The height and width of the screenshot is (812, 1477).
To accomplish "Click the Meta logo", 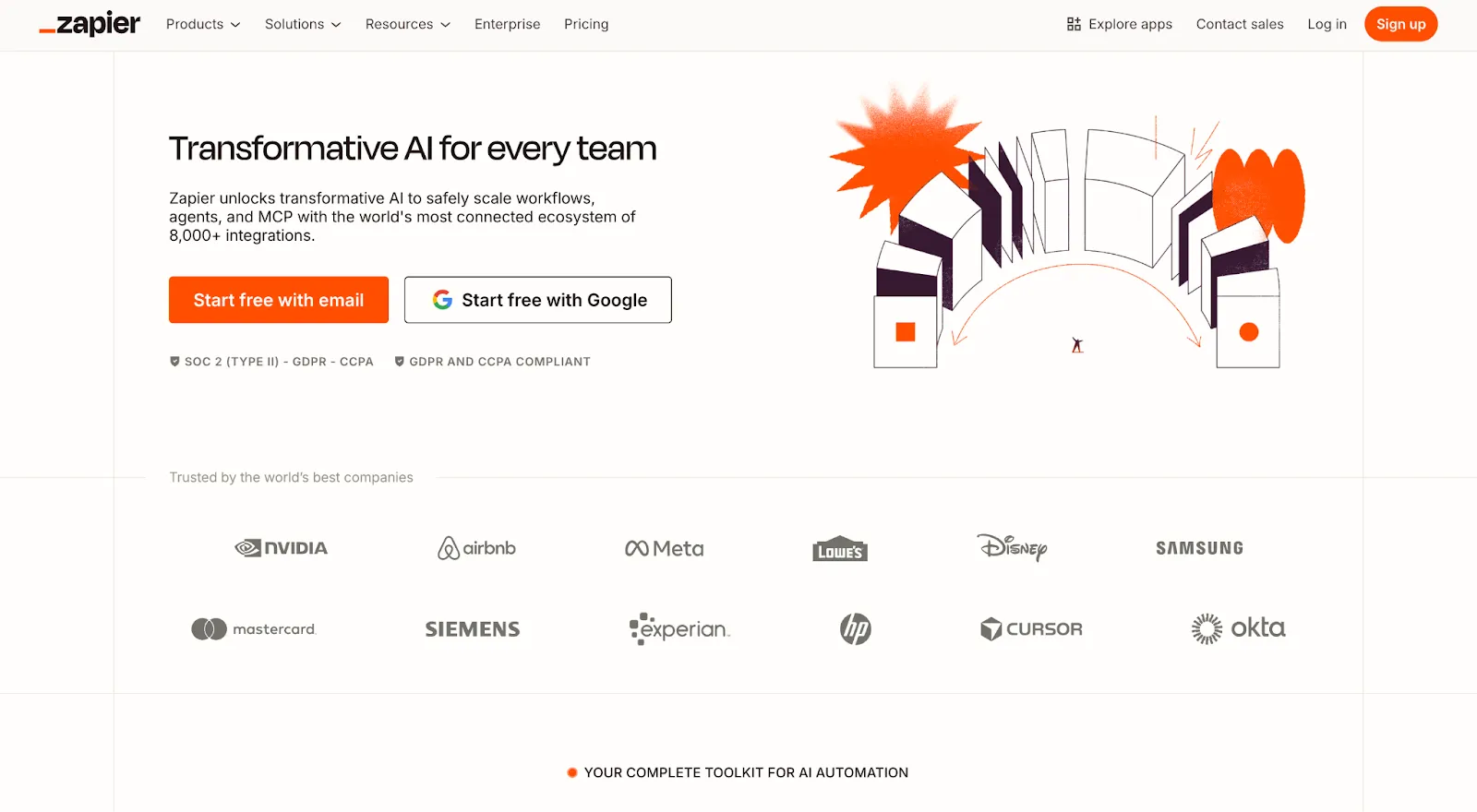I will click(x=665, y=549).
